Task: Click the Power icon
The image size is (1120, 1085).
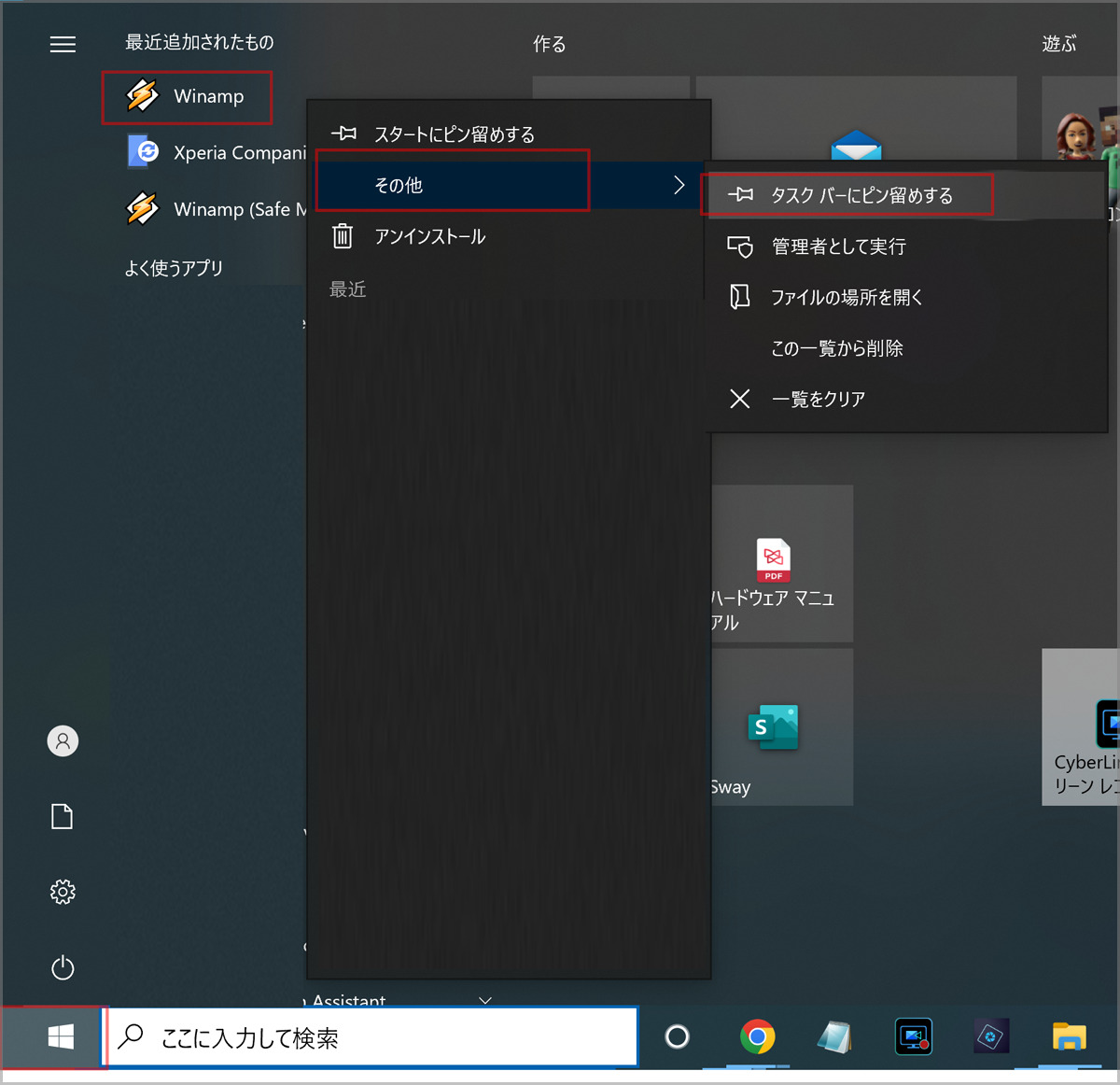Action: (63, 967)
